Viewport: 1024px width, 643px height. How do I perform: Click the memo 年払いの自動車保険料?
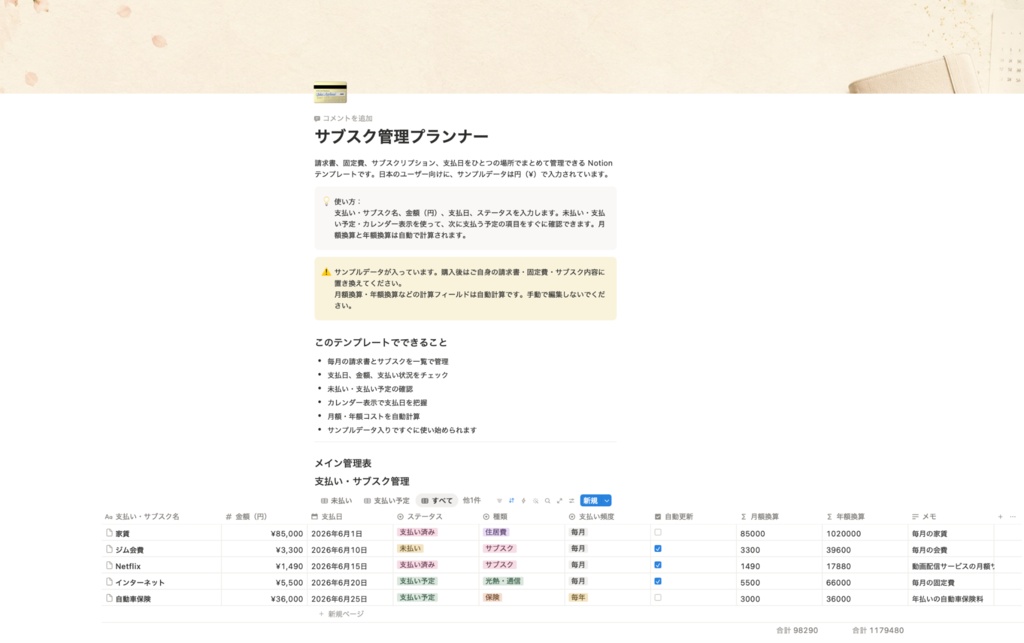(948, 599)
